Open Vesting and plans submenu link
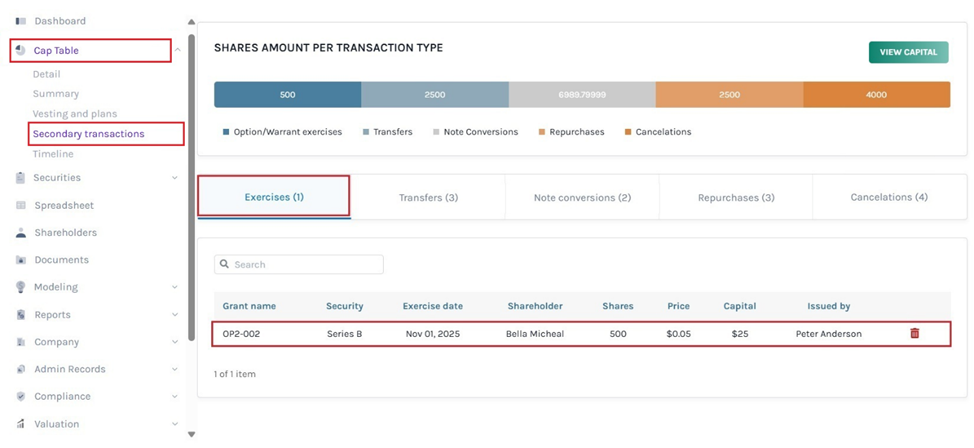The image size is (974, 448). click(x=75, y=114)
